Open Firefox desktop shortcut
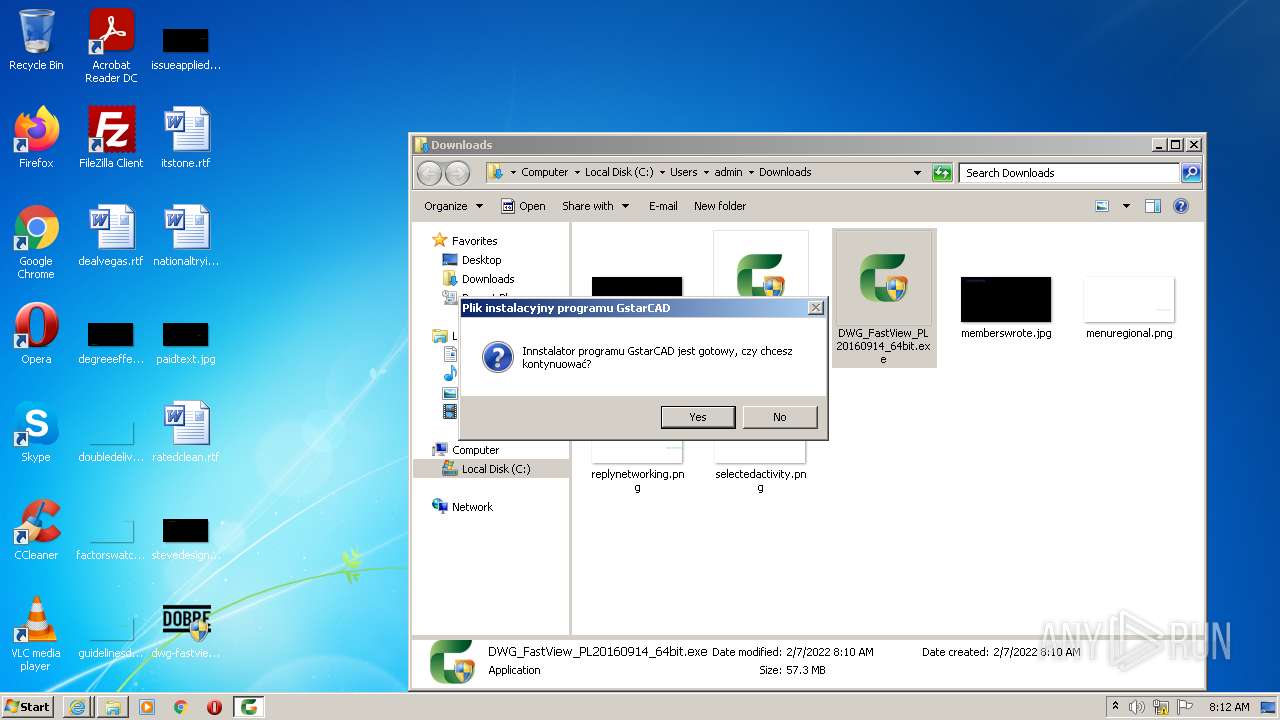The image size is (1280, 720). (x=36, y=138)
